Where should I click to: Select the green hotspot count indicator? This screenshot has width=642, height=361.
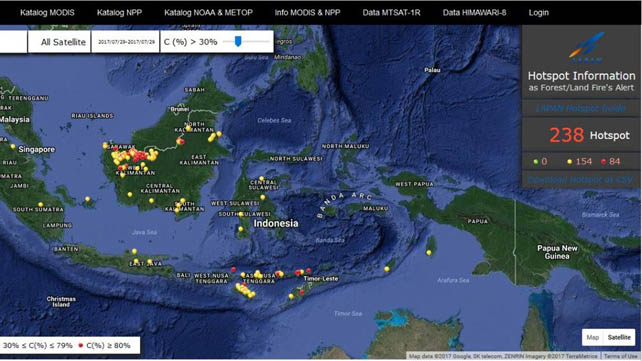coord(540,161)
